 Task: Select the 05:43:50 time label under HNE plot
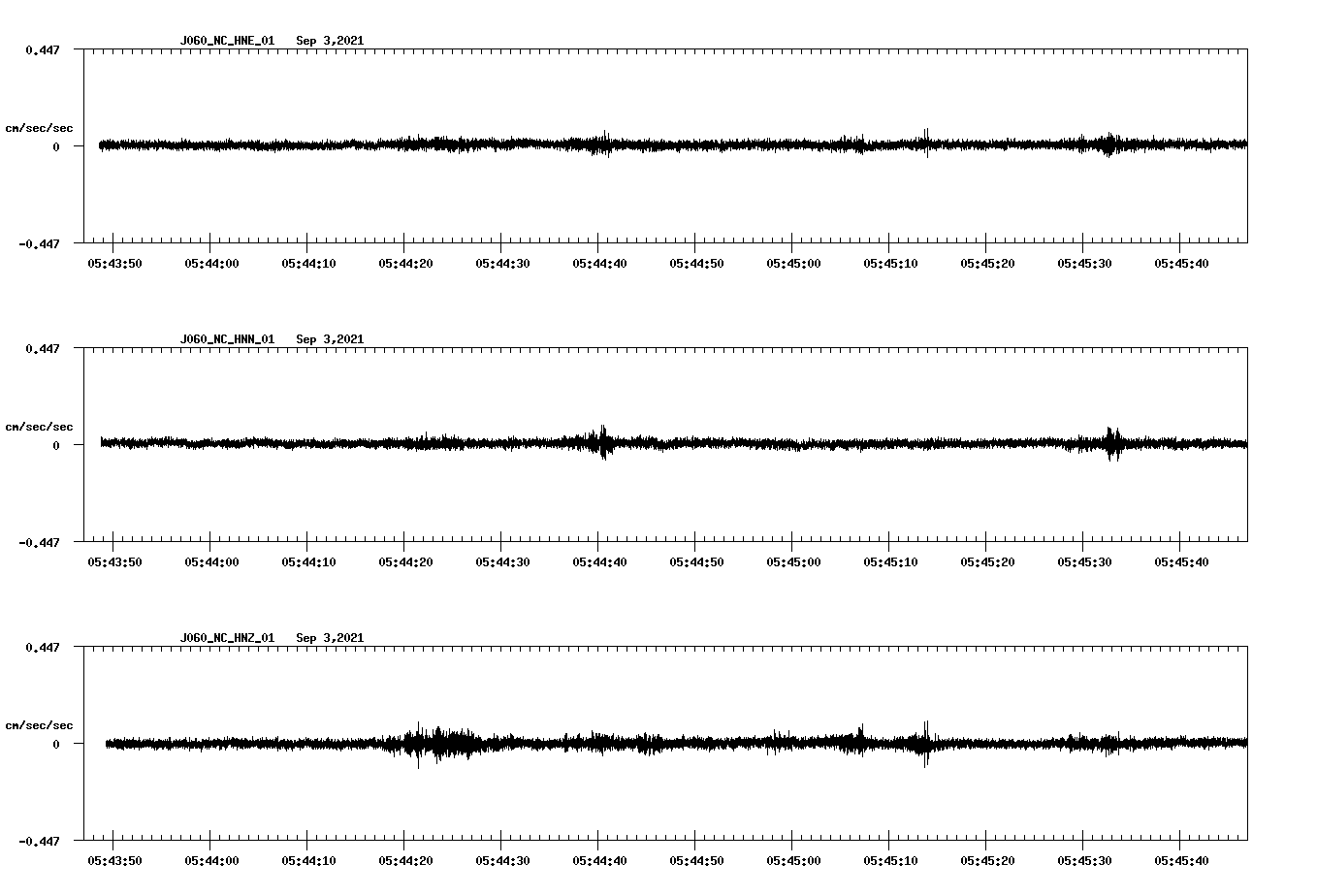[x=114, y=264]
